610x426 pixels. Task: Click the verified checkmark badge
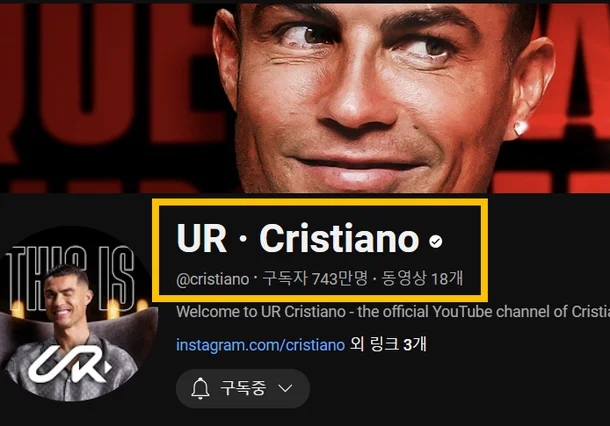pyautogui.click(x=436, y=242)
